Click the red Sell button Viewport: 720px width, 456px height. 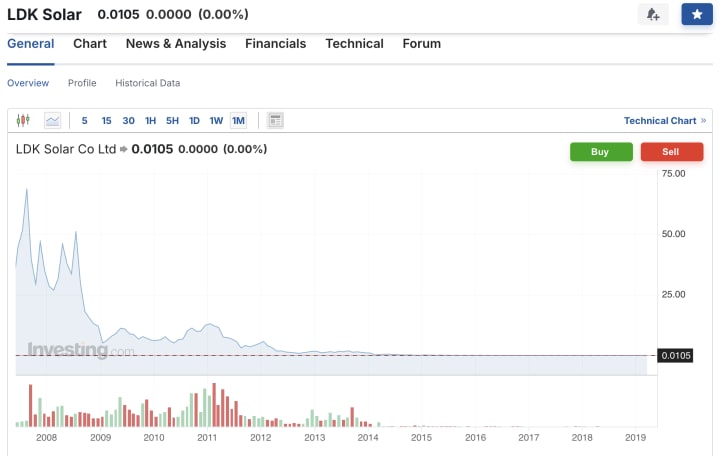(x=672, y=152)
